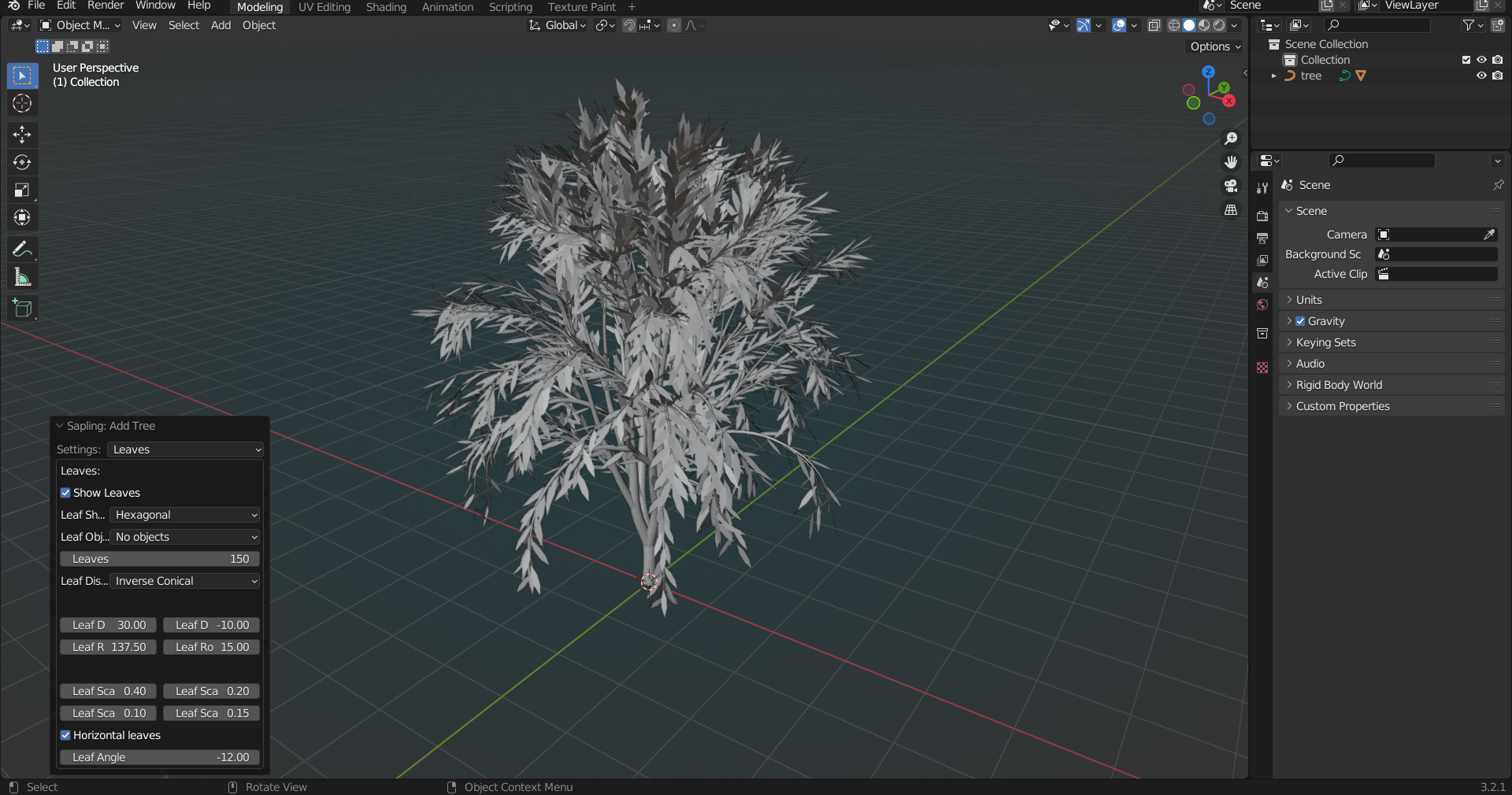Select the Transform tool
The width and height of the screenshot is (1512, 795).
click(x=22, y=217)
